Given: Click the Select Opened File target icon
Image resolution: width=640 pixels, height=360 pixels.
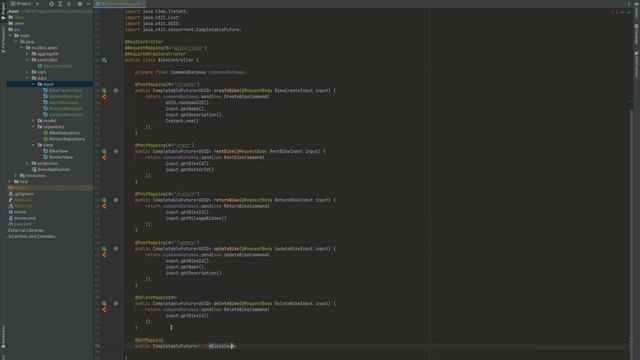Looking at the screenshot, I should pyautogui.click(x=51, y=4).
